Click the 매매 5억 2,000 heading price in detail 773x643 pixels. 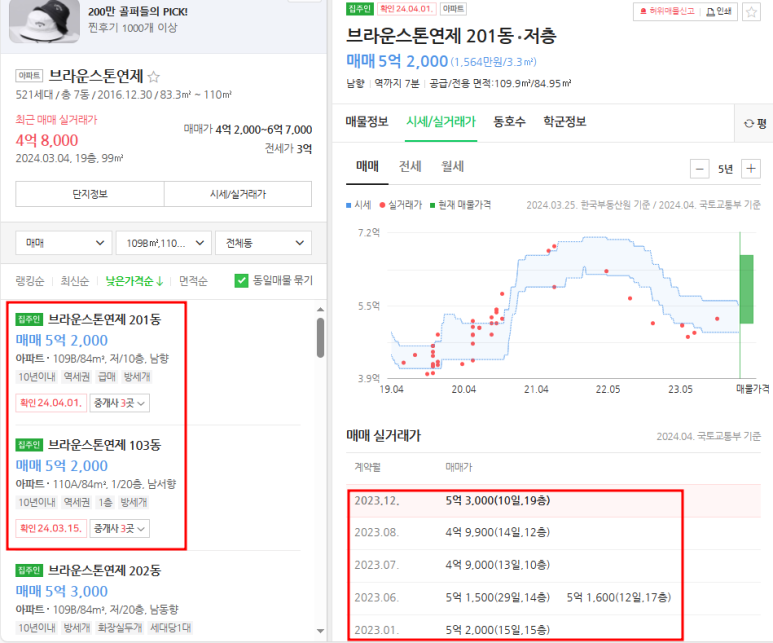[x=397, y=61]
